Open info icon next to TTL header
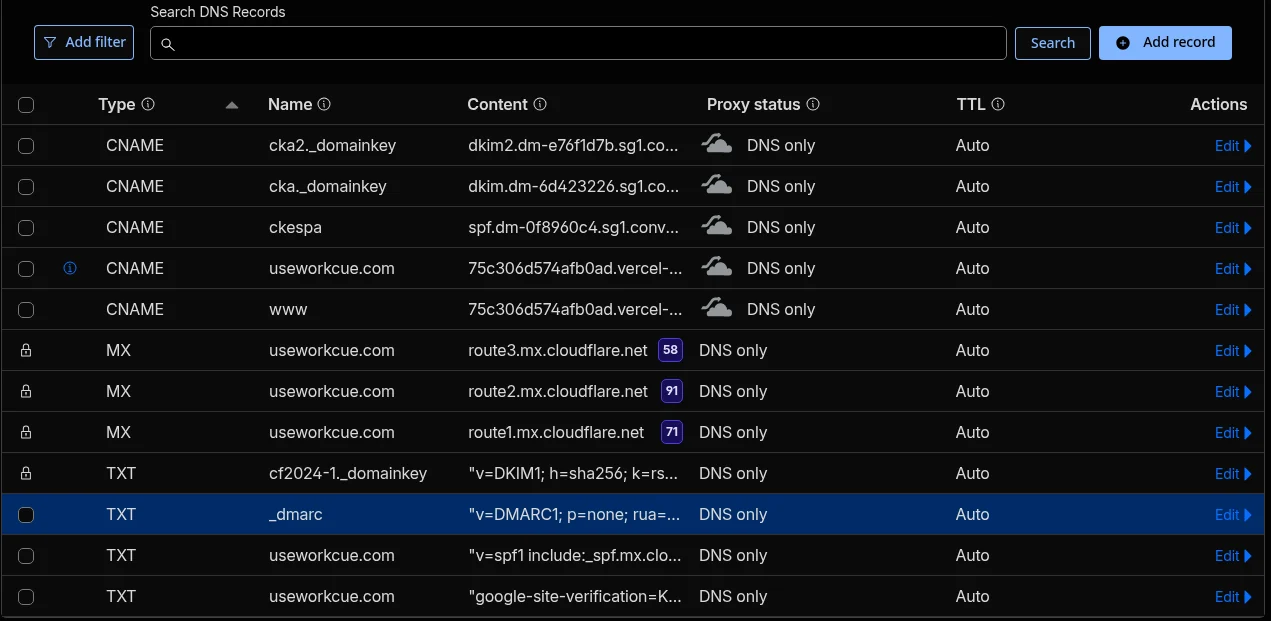Image resolution: width=1271 pixels, height=621 pixels. (x=998, y=104)
